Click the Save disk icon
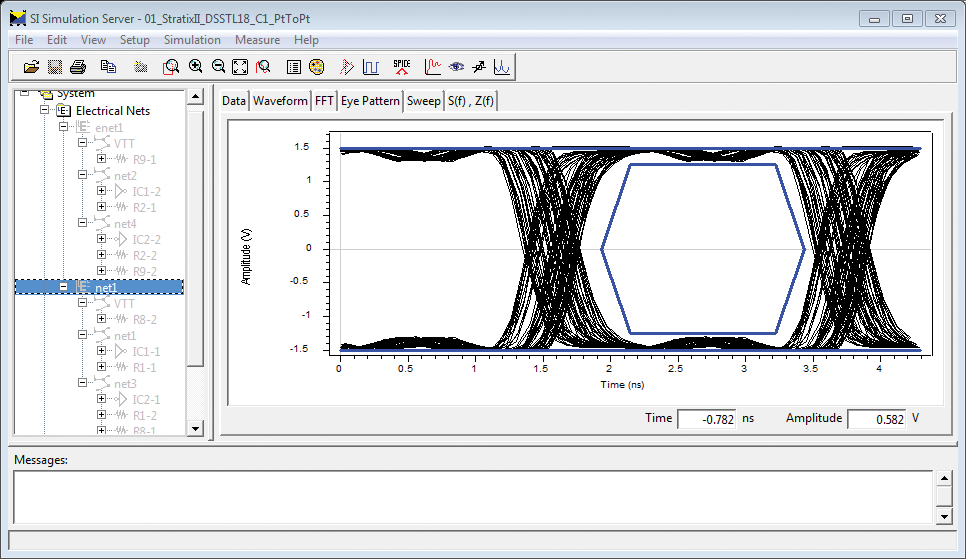Image resolution: width=966 pixels, height=559 pixels. tap(55, 67)
